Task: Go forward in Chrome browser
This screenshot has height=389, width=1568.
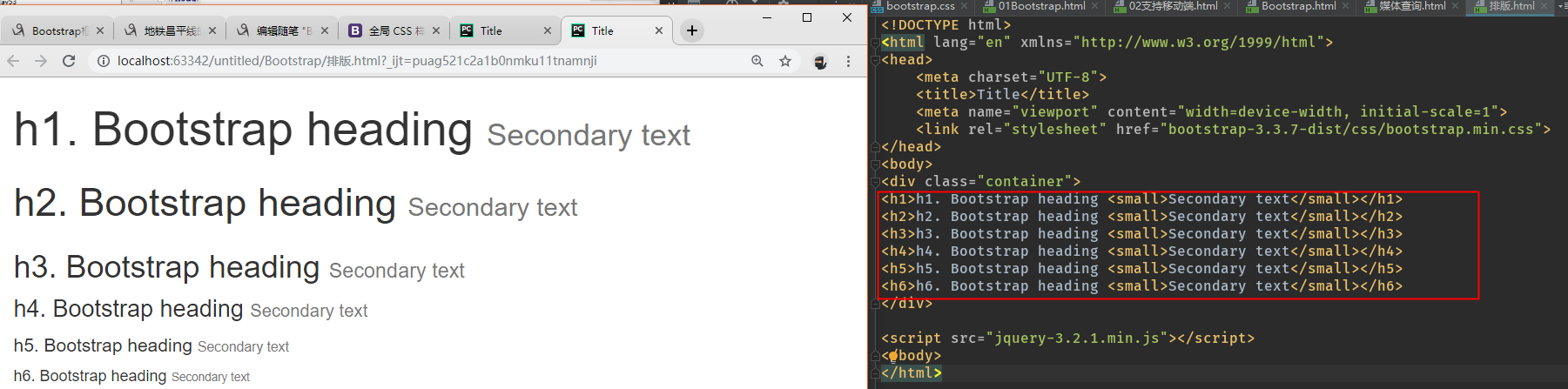Action: (x=41, y=61)
